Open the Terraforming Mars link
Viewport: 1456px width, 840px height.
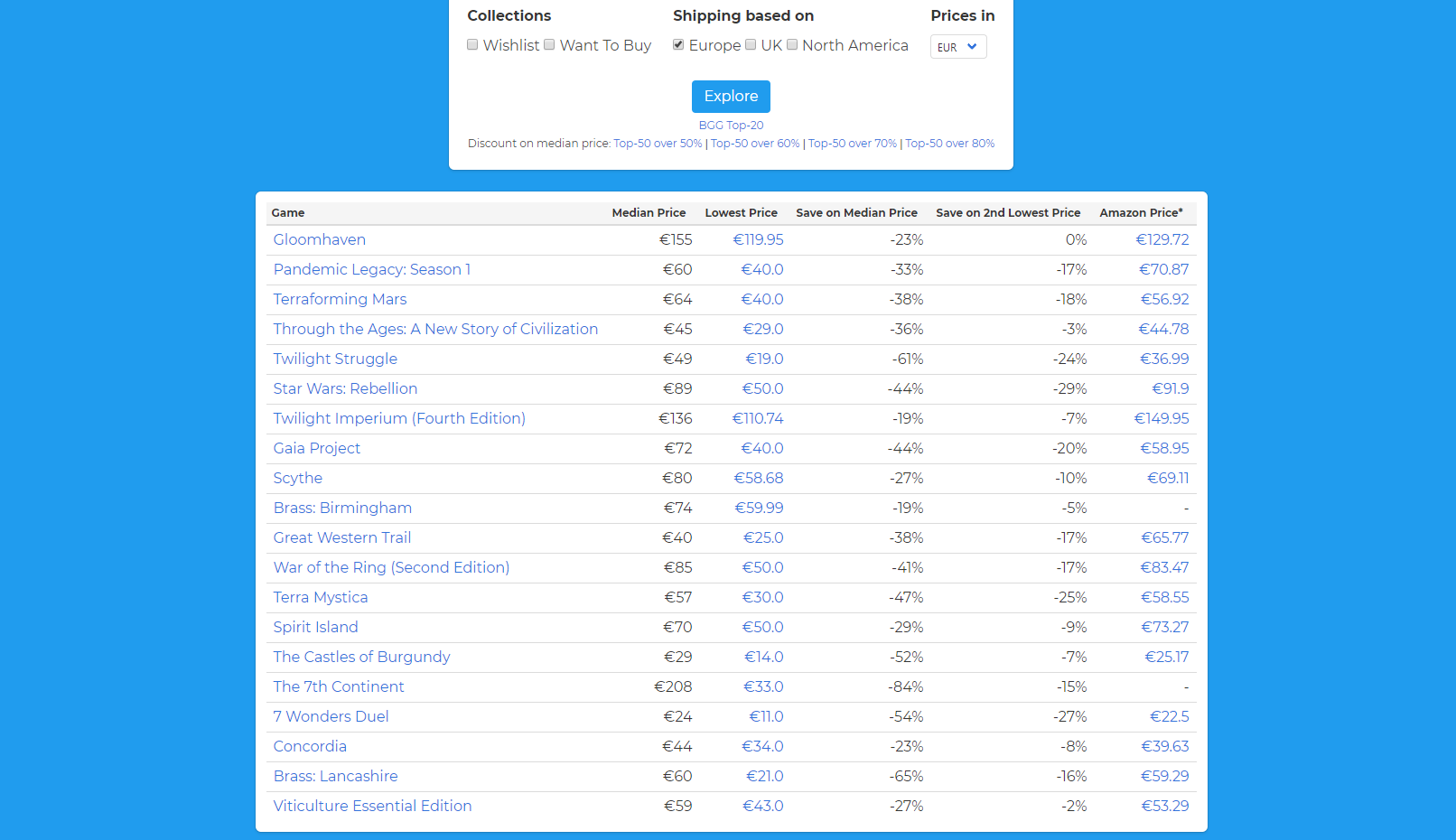(x=341, y=299)
